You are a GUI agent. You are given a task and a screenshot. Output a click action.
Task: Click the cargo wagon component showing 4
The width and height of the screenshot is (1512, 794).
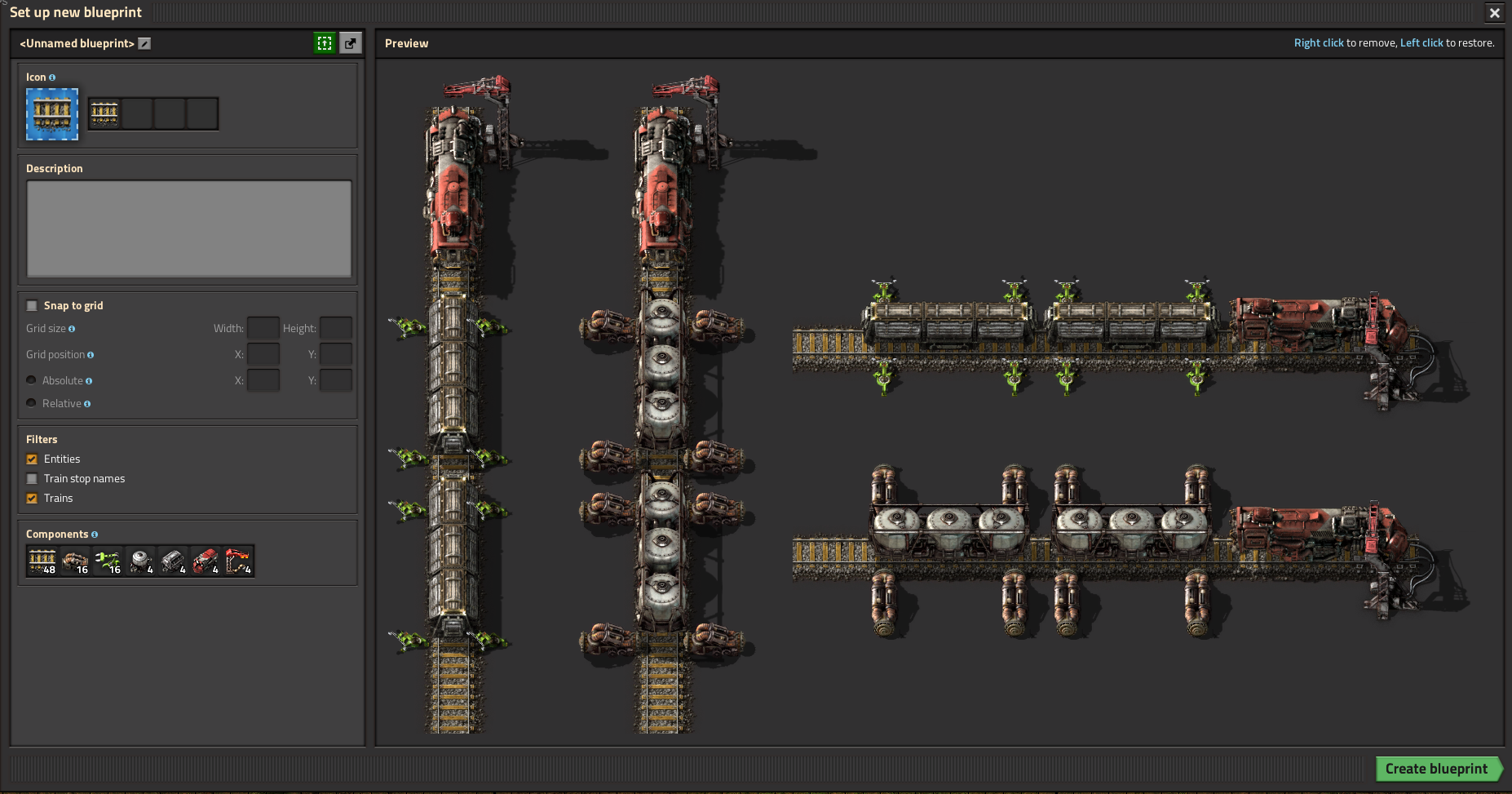coord(173,561)
